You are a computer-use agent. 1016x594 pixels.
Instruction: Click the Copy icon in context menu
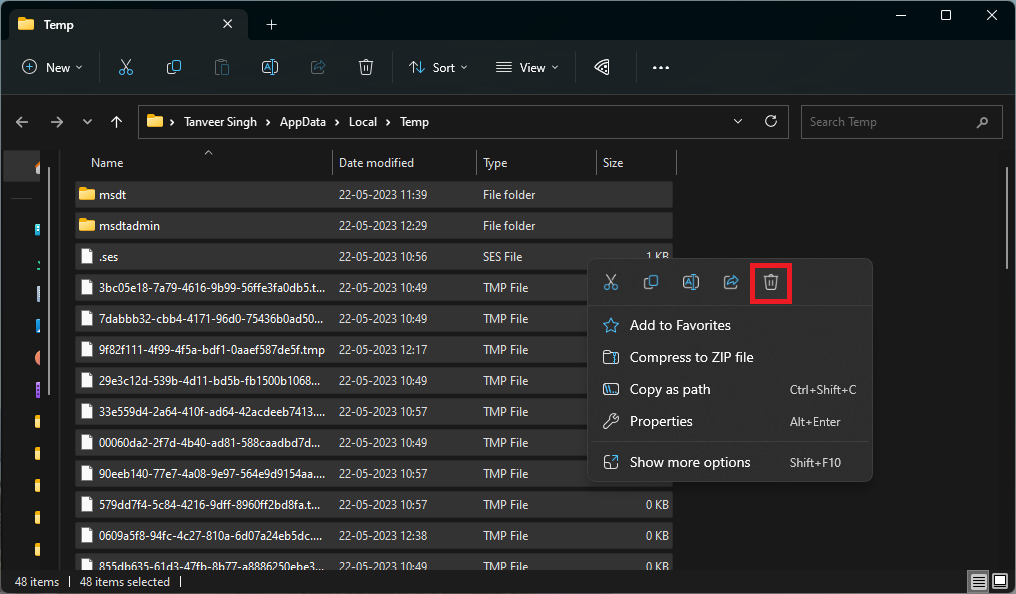pos(651,283)
